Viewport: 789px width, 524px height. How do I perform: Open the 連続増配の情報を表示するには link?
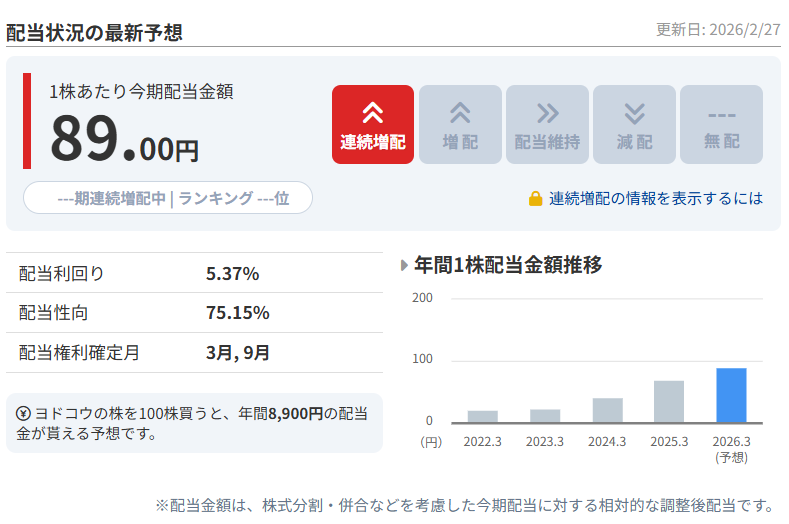pyautogui.click(x=655, y=199)
